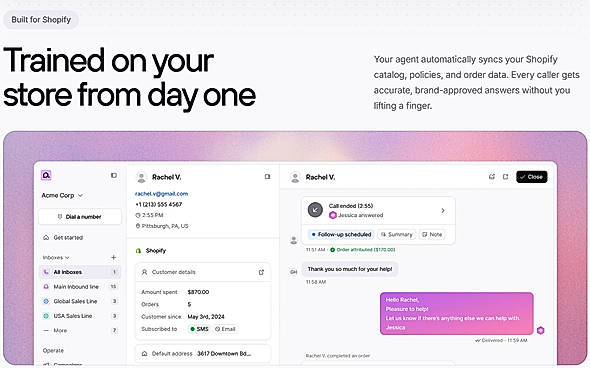Click the home icon beside Default address

pyautogui.click(x=144, y=354)
